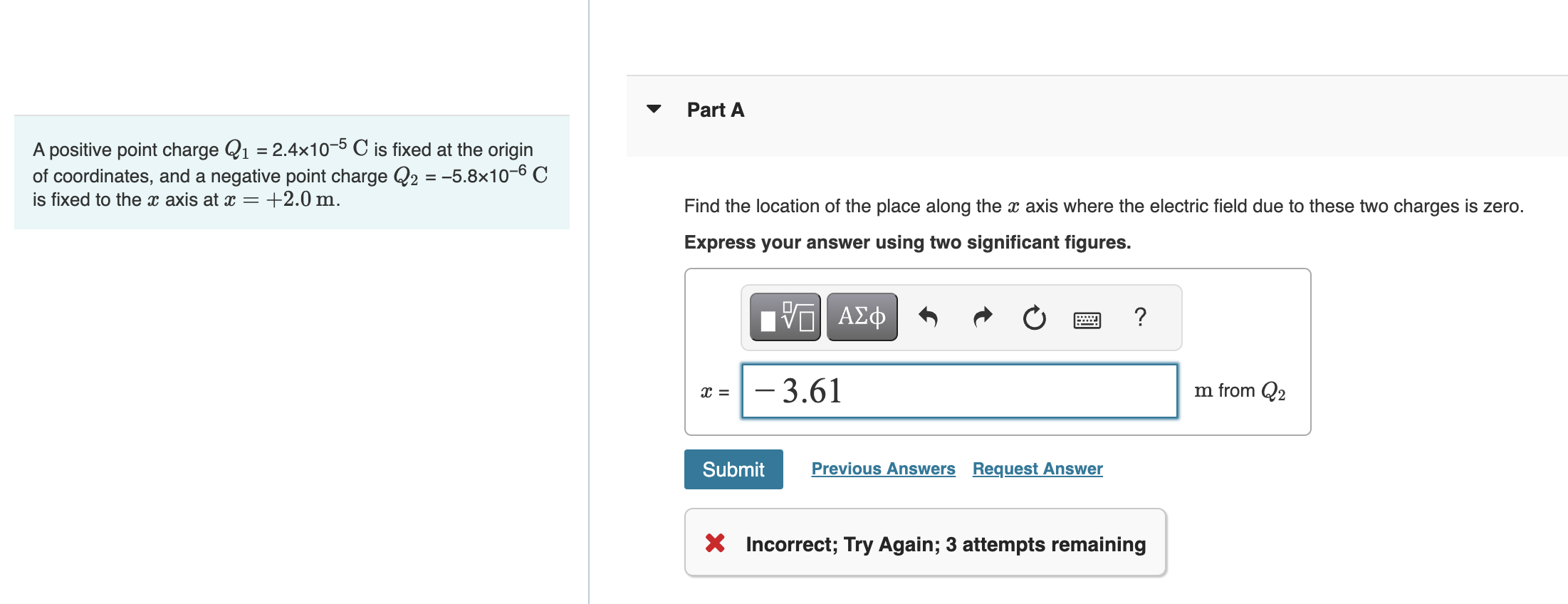Viewport: 1568px width, 604px height.
Task: Select the answer field showing -3.61
Action: pos(959,390)
